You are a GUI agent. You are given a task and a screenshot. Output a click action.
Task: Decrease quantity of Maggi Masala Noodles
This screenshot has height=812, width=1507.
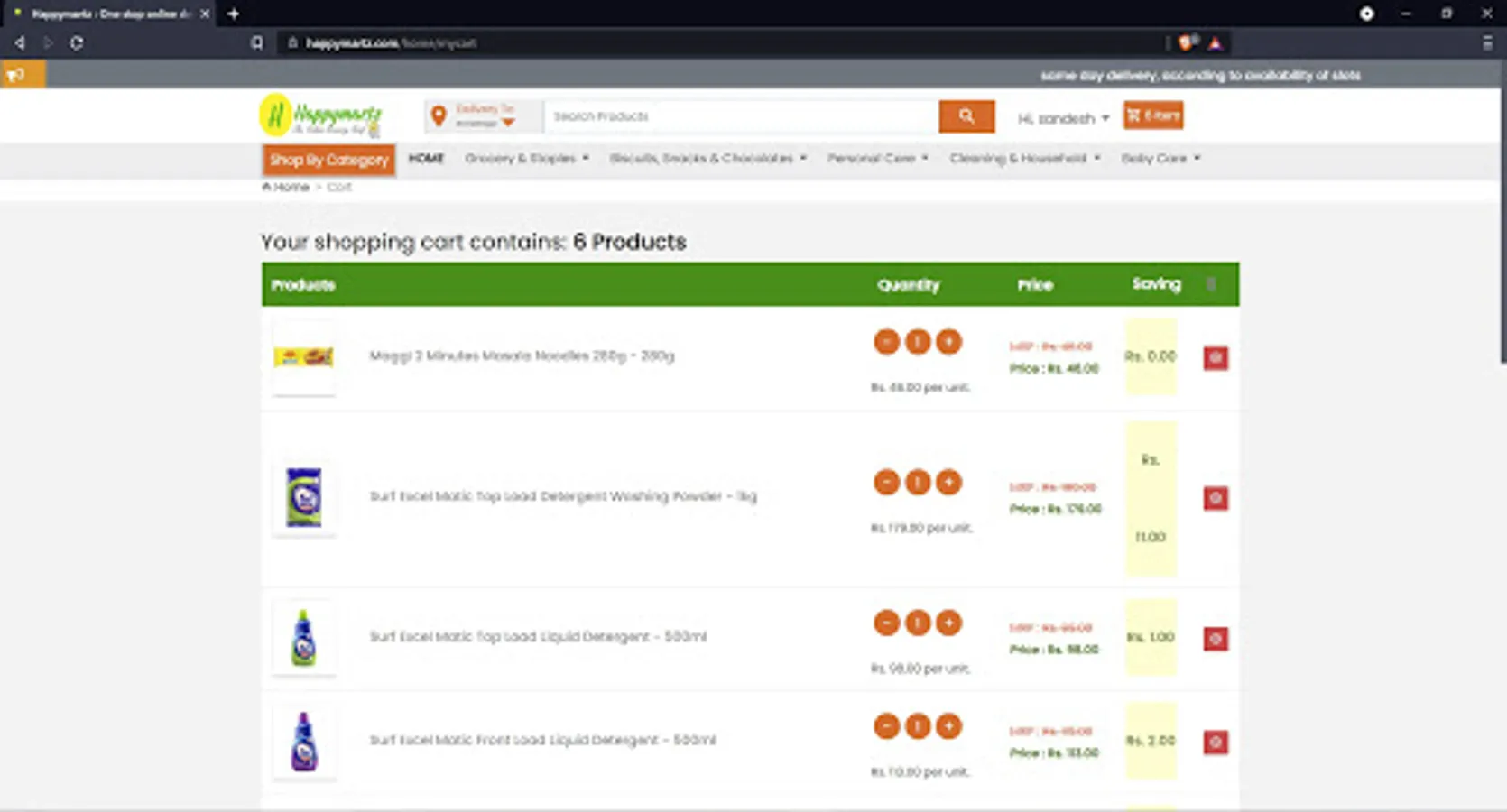pyautogui.click(x=887, y=342)
